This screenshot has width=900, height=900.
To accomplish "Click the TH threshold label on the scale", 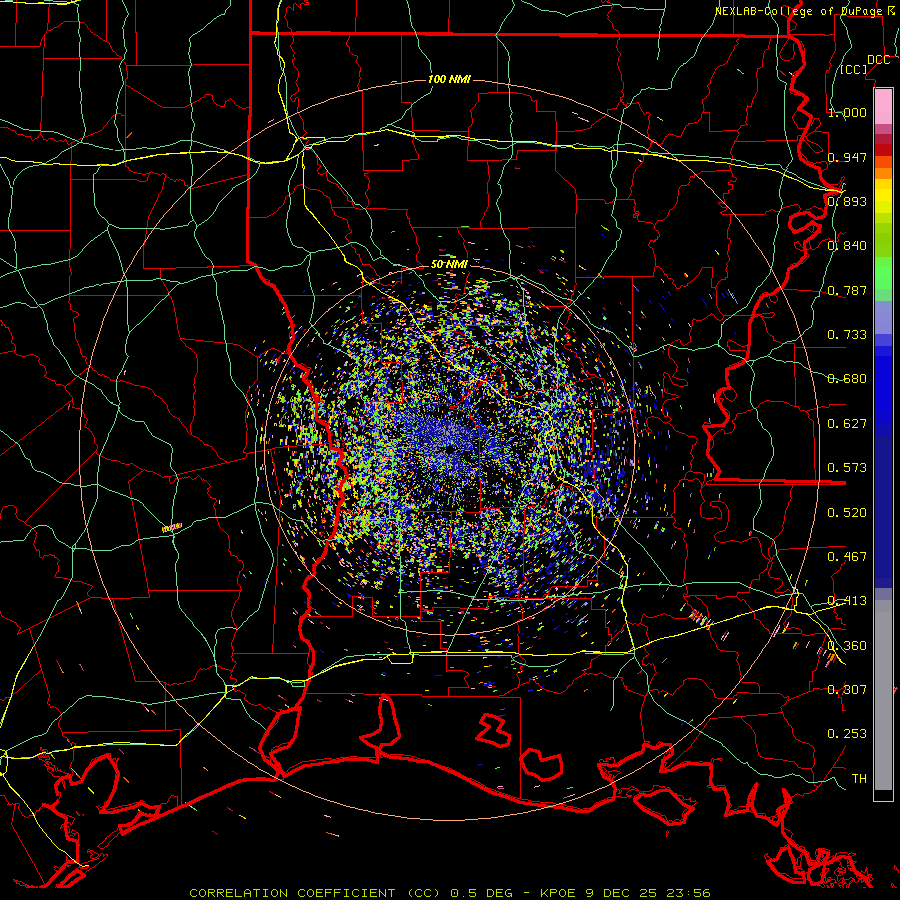I will [x=859, y=779].
